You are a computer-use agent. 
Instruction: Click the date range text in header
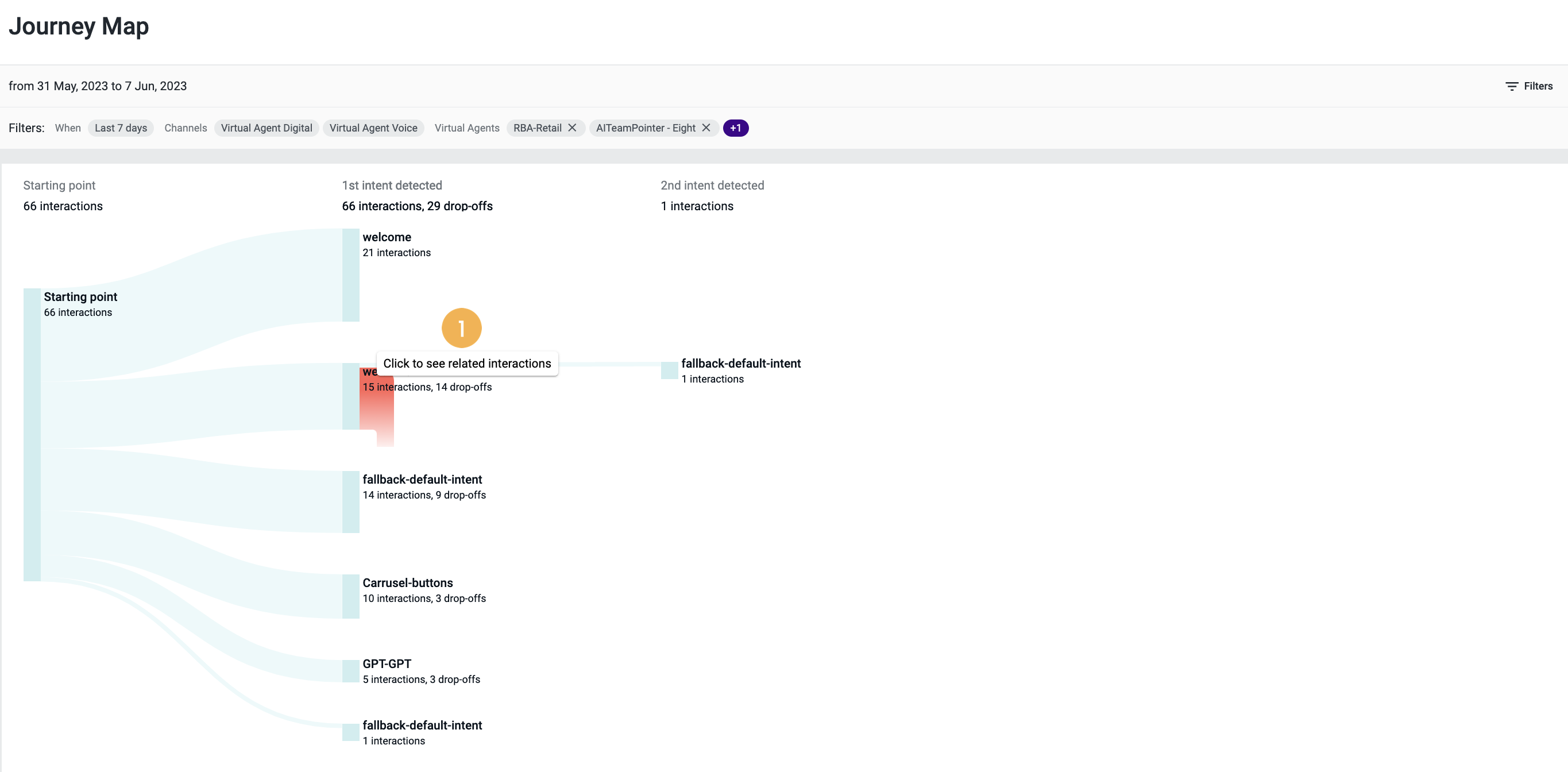(98, 86)
